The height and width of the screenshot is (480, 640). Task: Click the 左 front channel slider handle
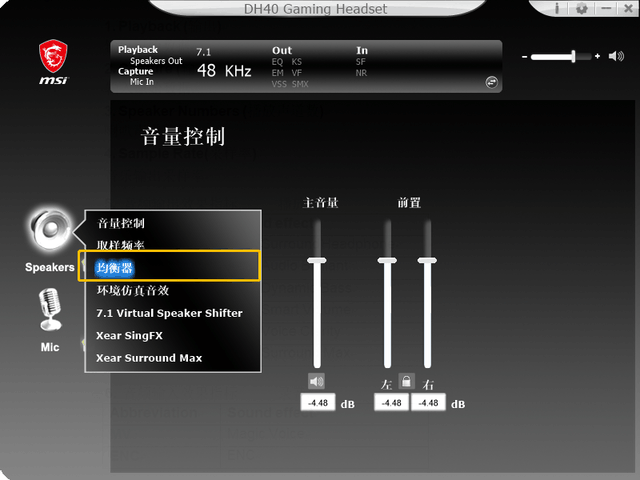[387, 260]
